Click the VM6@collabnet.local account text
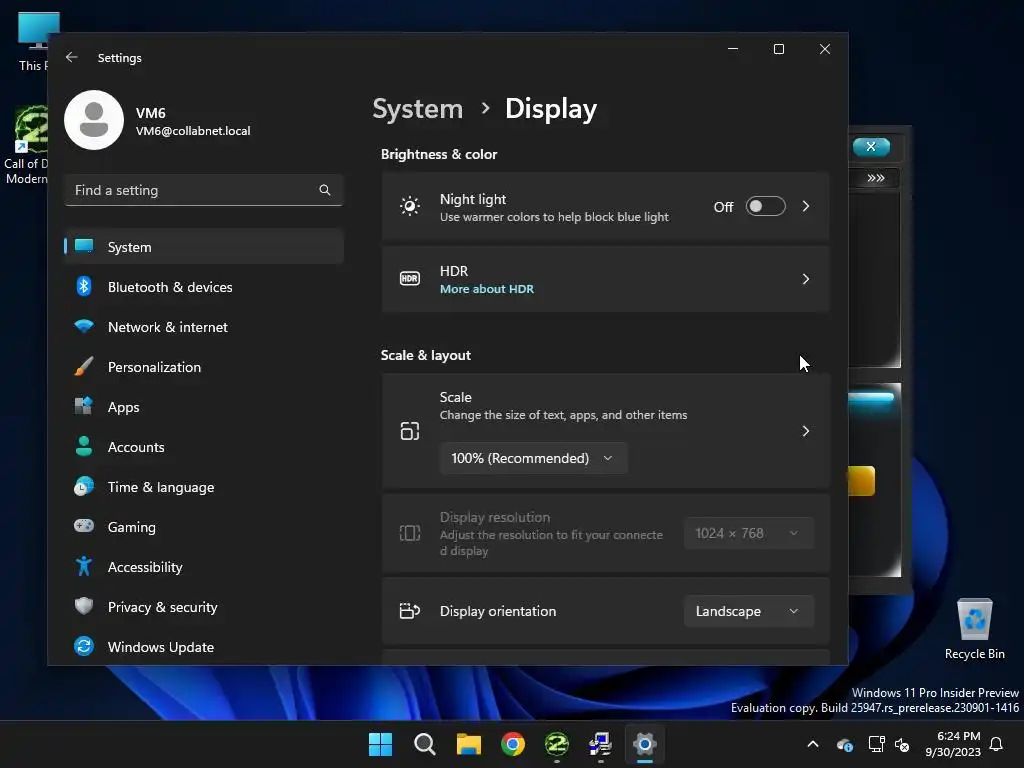1024x768 pixels. pos(193,131)
